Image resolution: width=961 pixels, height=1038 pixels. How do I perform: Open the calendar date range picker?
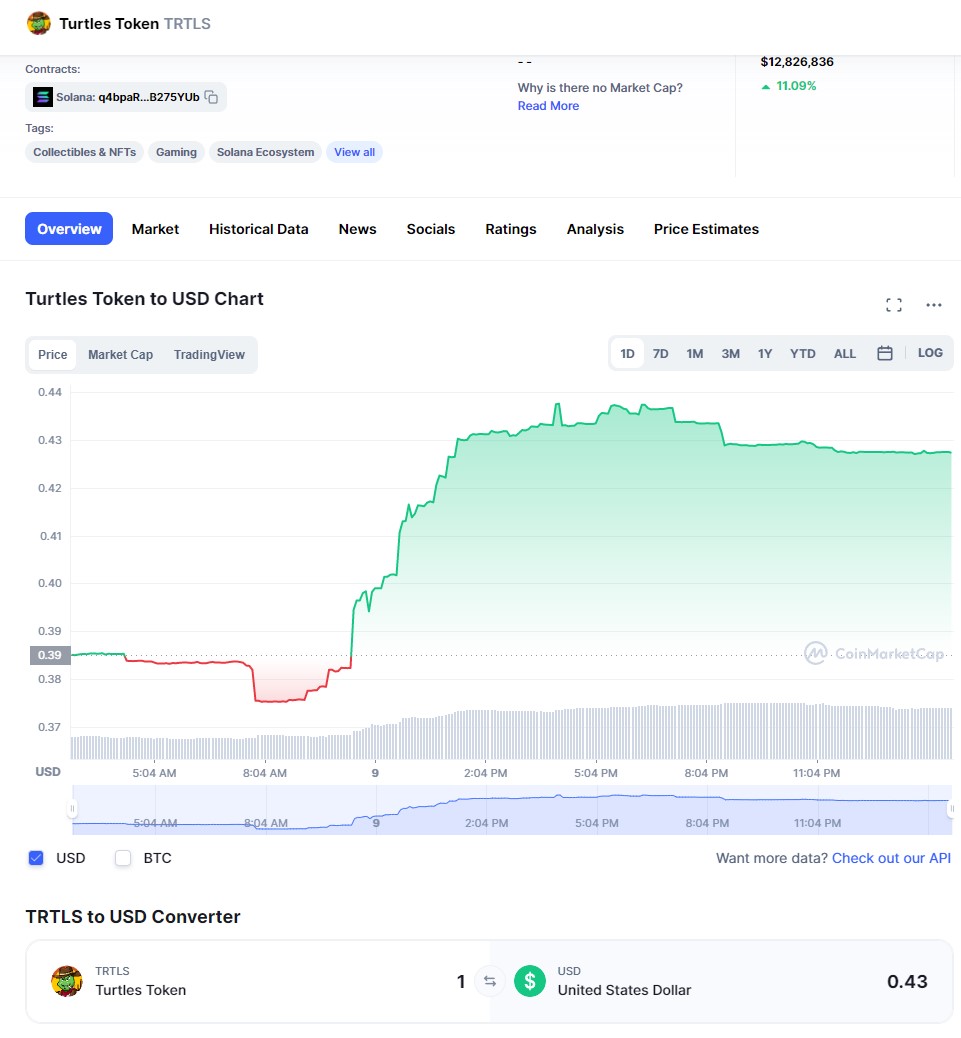tap(884, 354)
